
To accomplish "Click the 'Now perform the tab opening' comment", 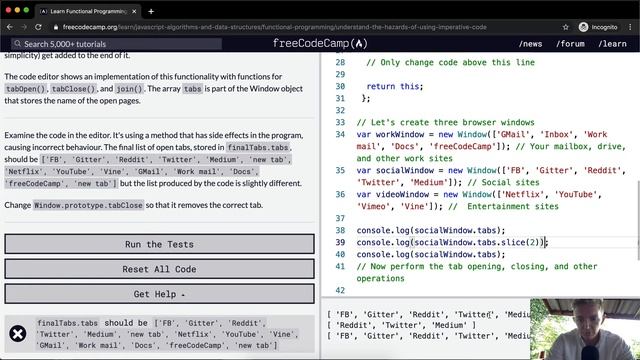I will (477, 272).
